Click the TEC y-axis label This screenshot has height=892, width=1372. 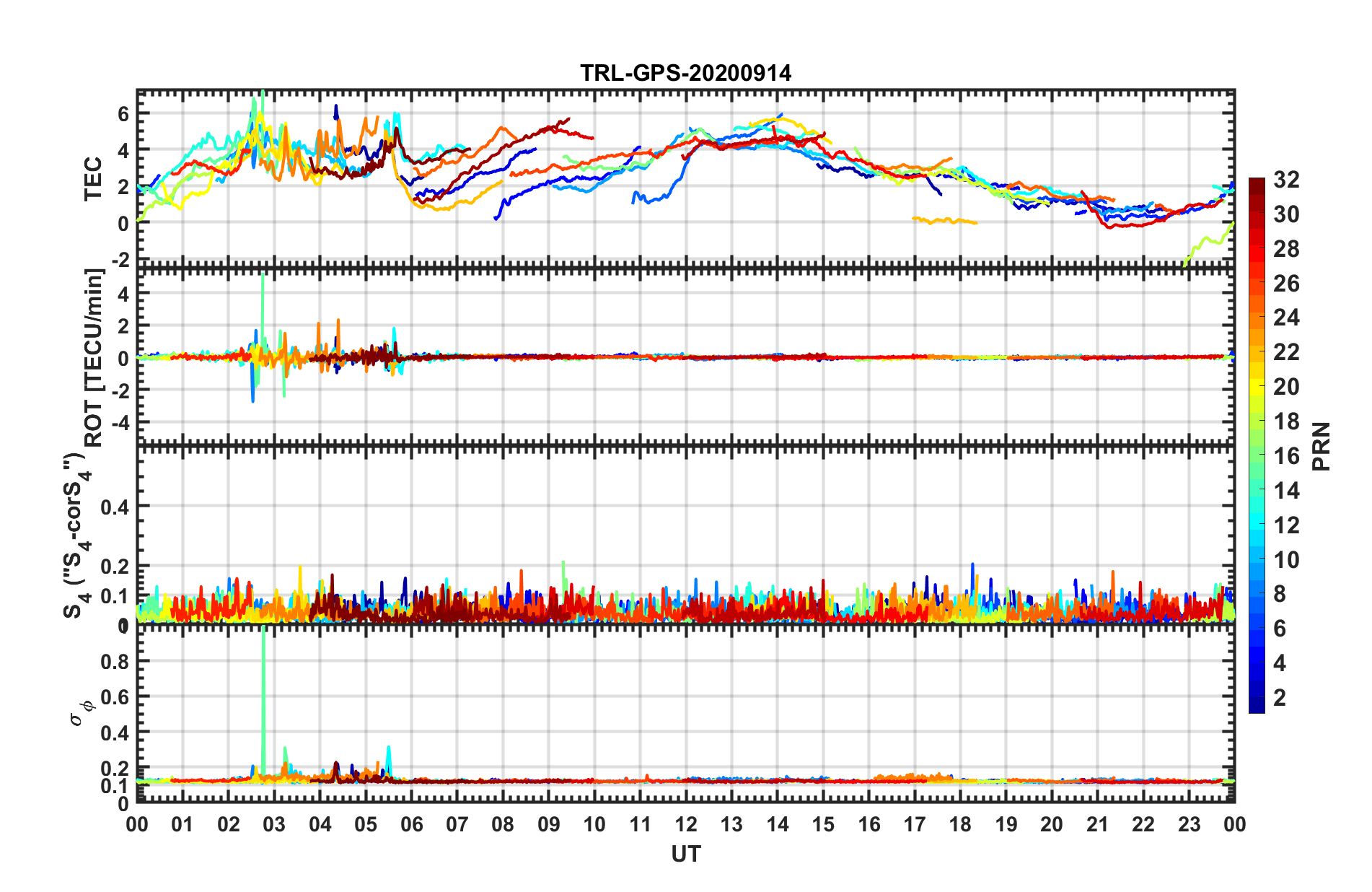coord(93,179)
